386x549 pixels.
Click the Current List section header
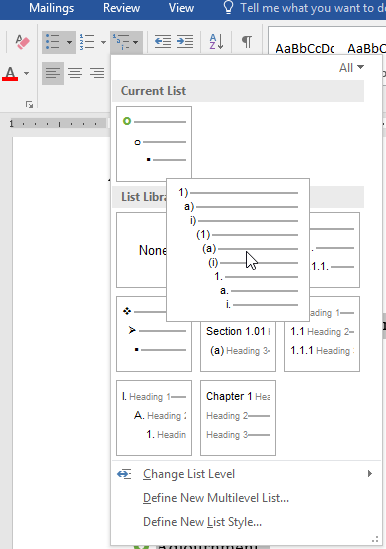238,91
